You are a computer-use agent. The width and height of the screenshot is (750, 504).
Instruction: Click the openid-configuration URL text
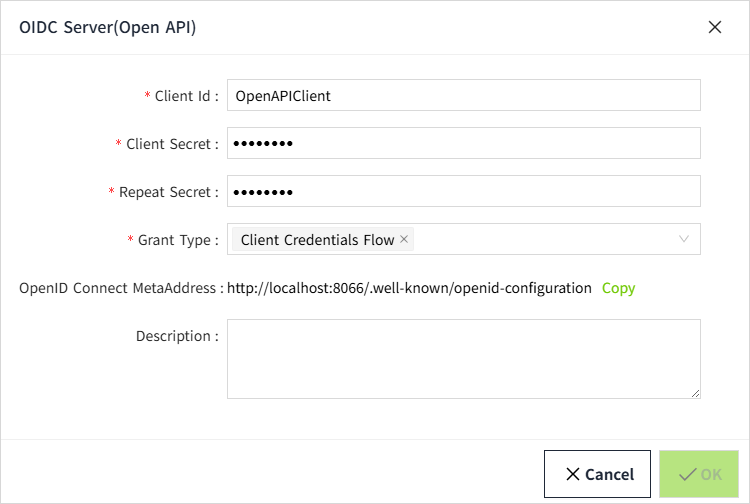pos(409,288)
